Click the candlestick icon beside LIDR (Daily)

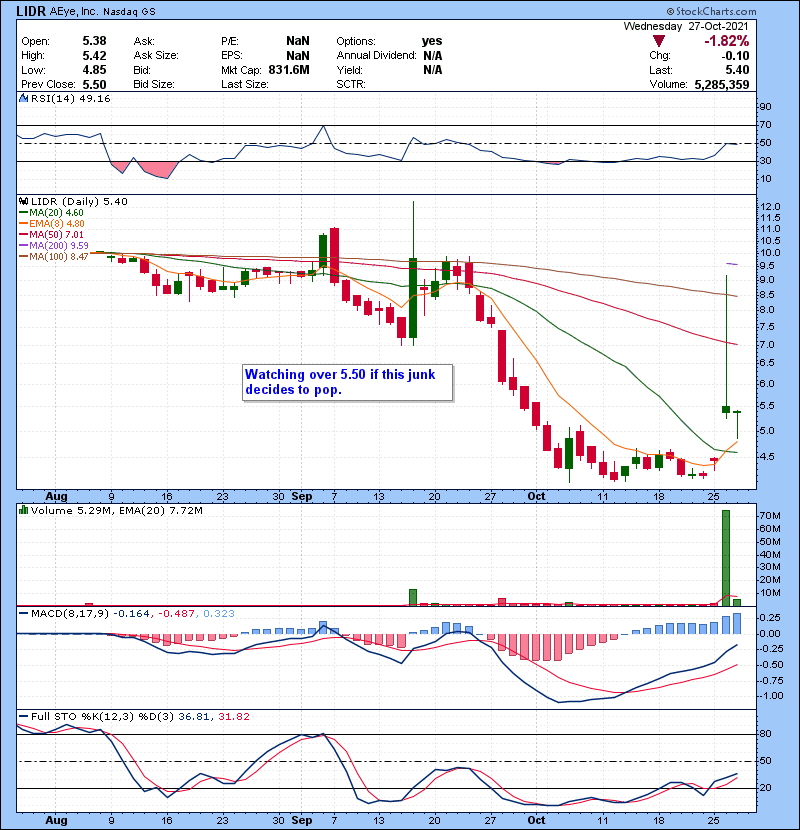point(23,201)
